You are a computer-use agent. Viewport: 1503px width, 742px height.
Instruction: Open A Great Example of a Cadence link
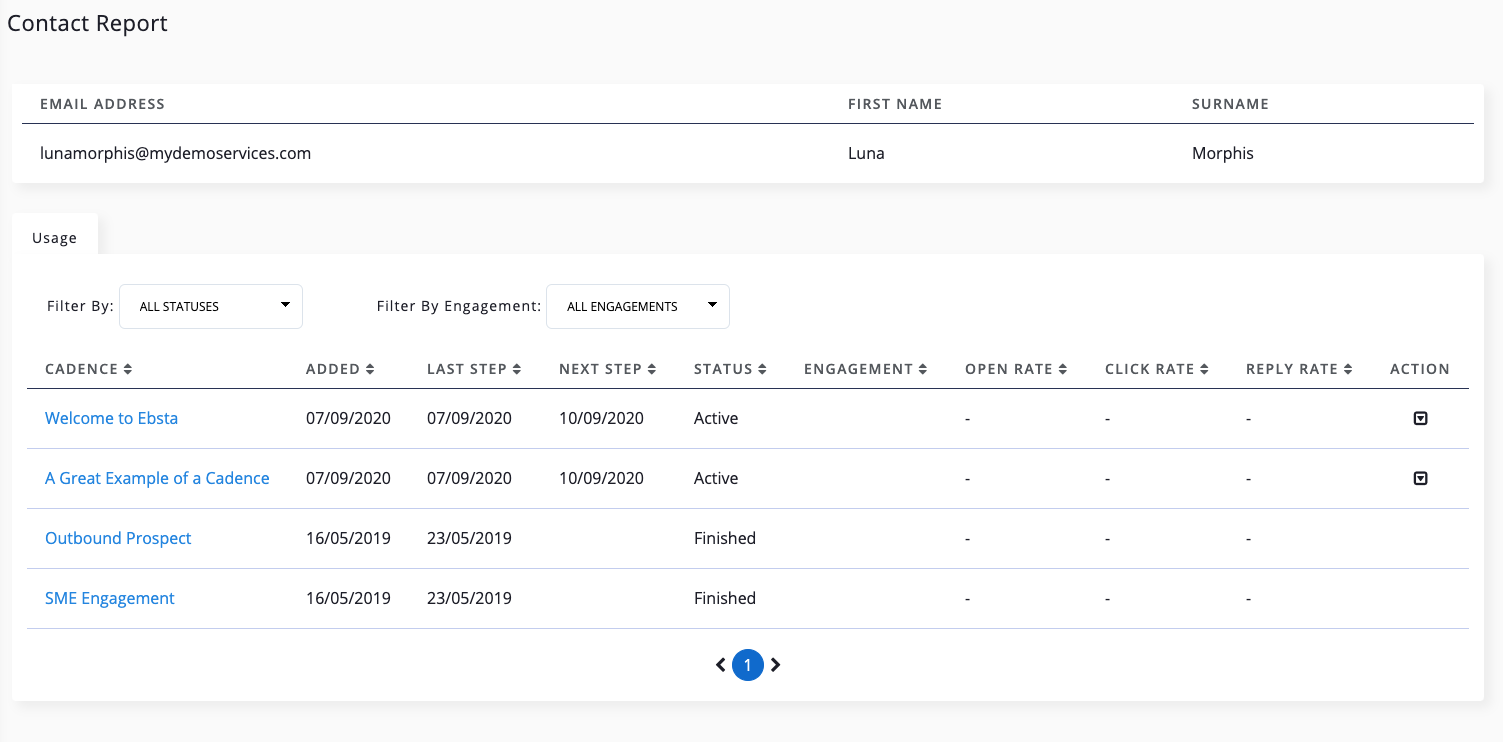tap(157, 479)
